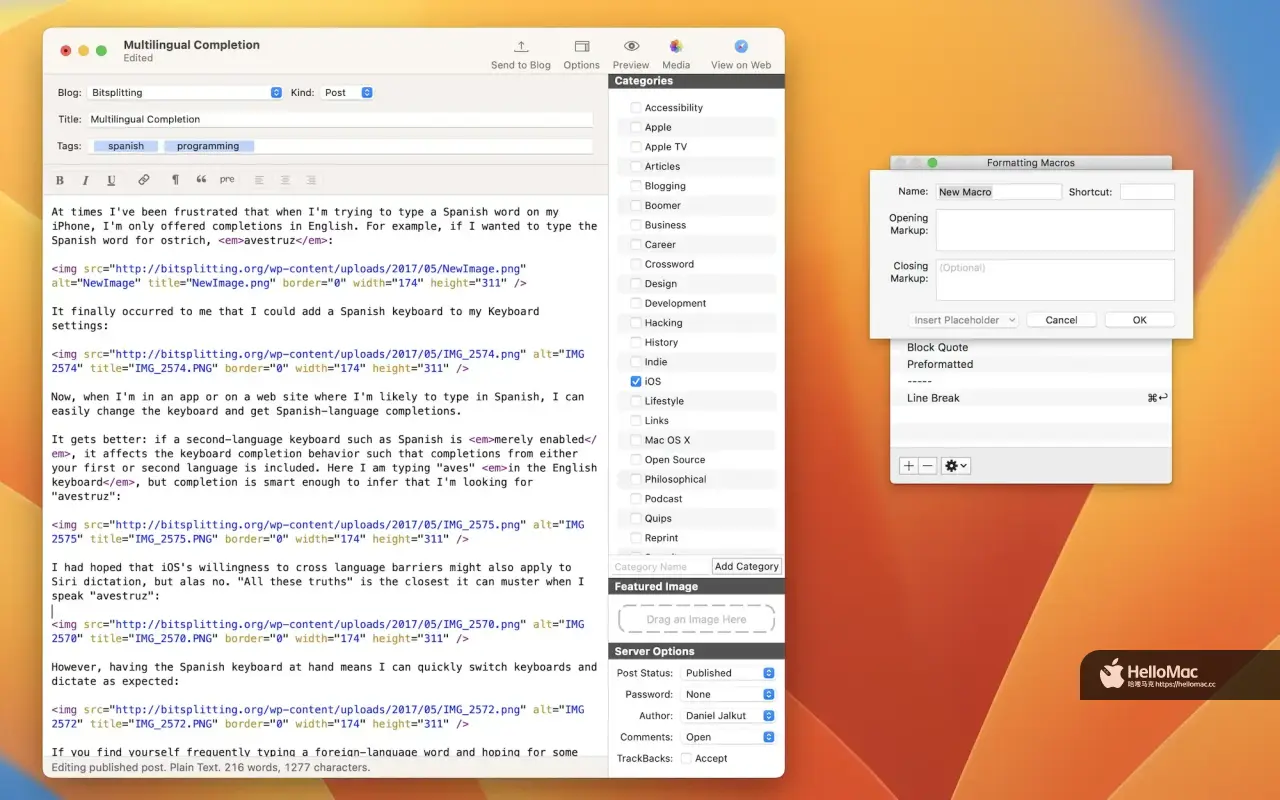Click the Featured Image panel header
1280x800 pixels.
click(x=696, y=587)
